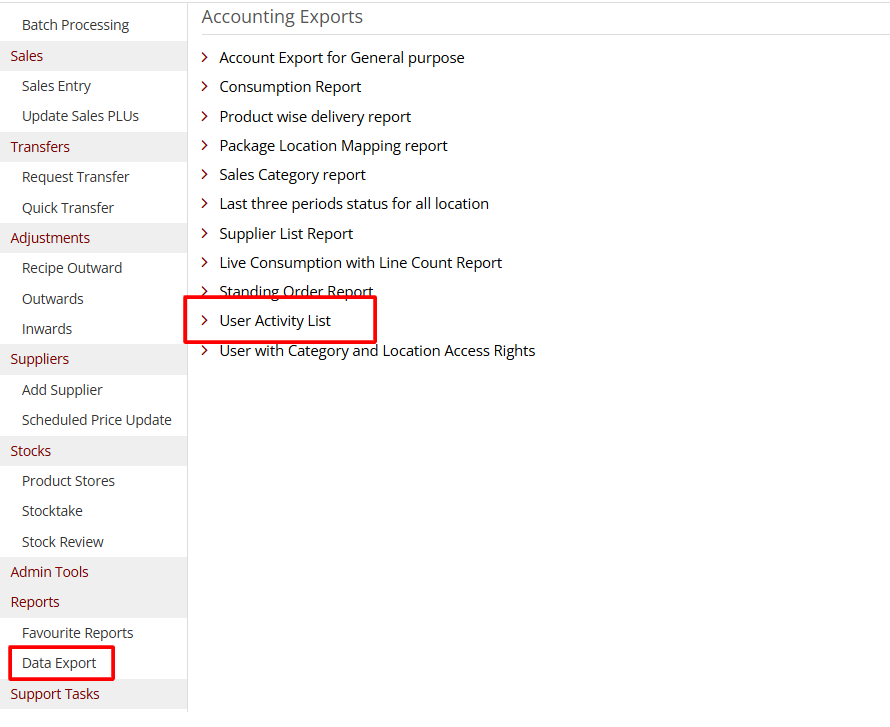Open User with Category and Location Access Rights
890x727 pixels.
376,350
